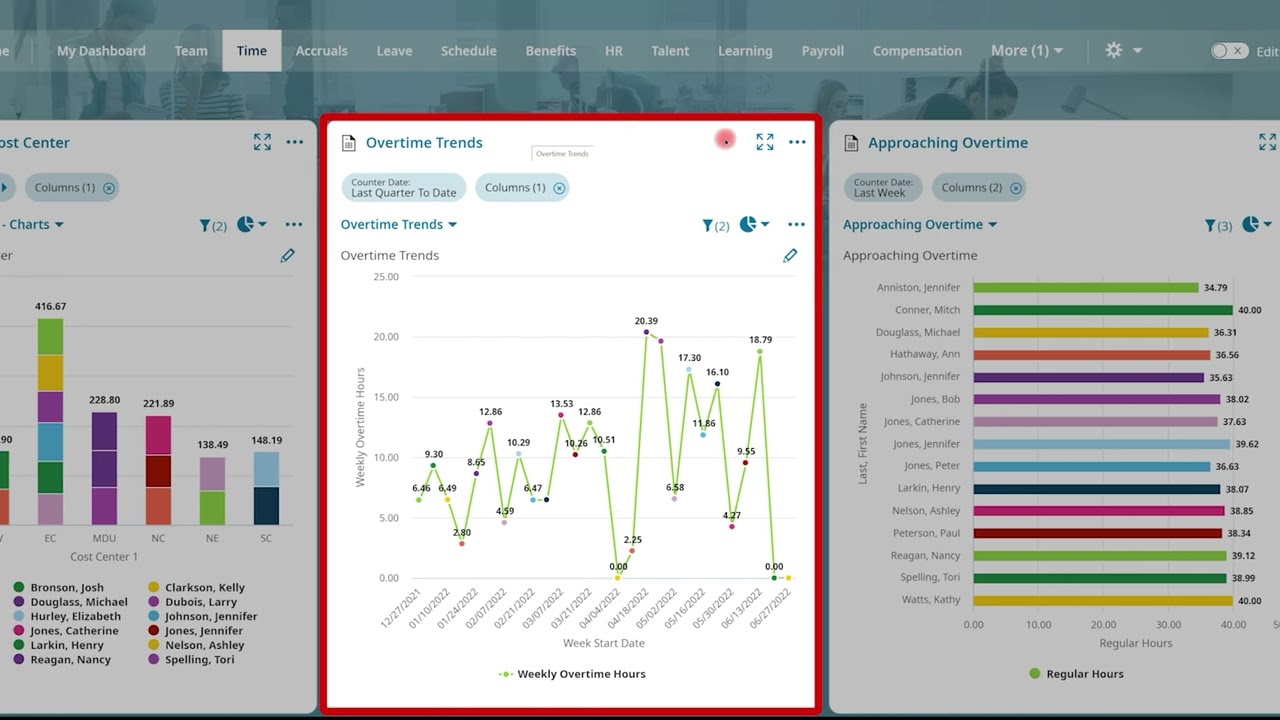The image size is (1280, 720).
Task: Open Overtime Trends panel header options menu
Action: pos(797,142)
